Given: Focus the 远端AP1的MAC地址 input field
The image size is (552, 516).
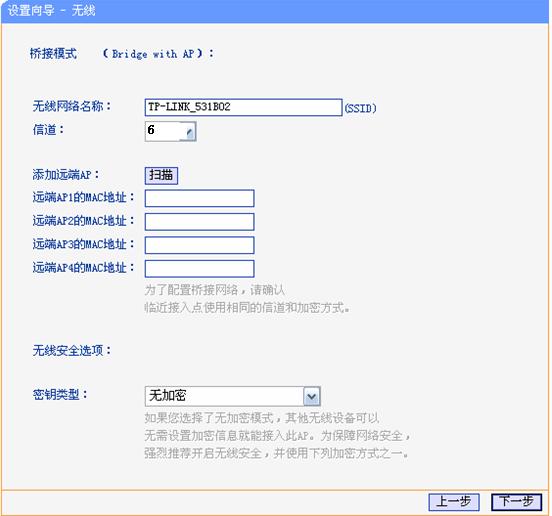Looking at the screenshot, I should [199, 198].
